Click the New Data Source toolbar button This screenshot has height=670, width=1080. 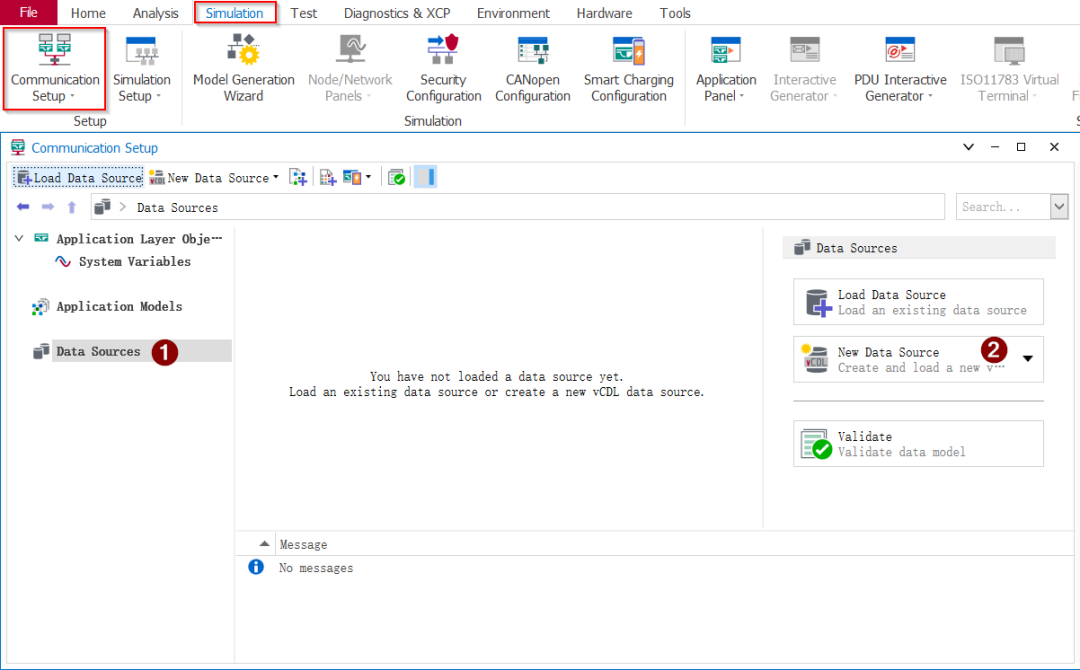[x=208, y=178]
